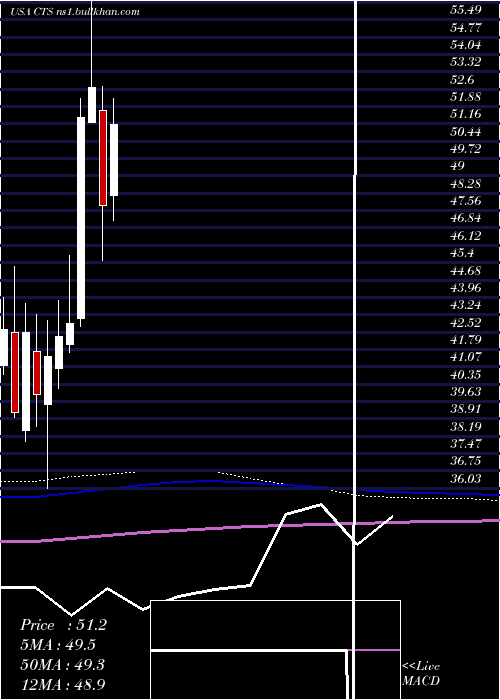Viewport: 500px width, 700px height.
Task: Click the 49 price axis label
Action: (458, 166)
